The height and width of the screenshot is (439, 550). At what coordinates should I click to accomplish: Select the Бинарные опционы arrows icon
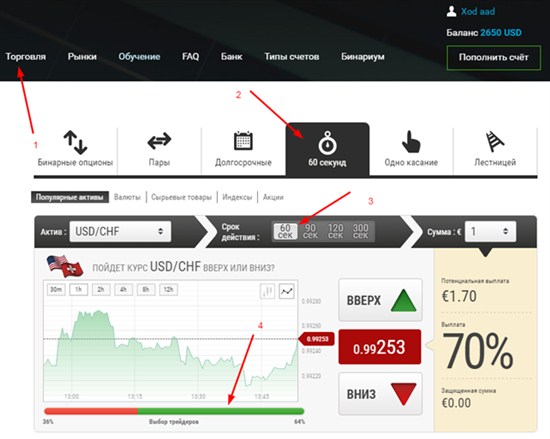click(x=75, y=142)
